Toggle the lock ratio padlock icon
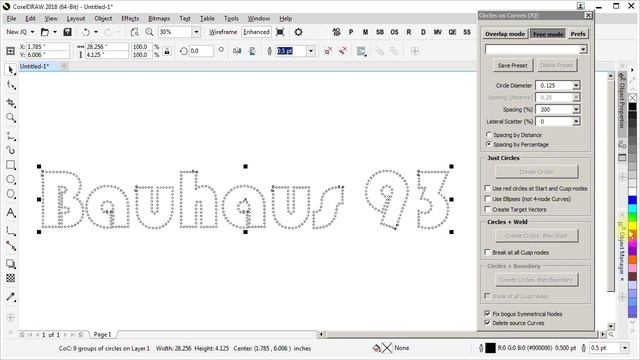640x360 pixels. pos(167,51)
